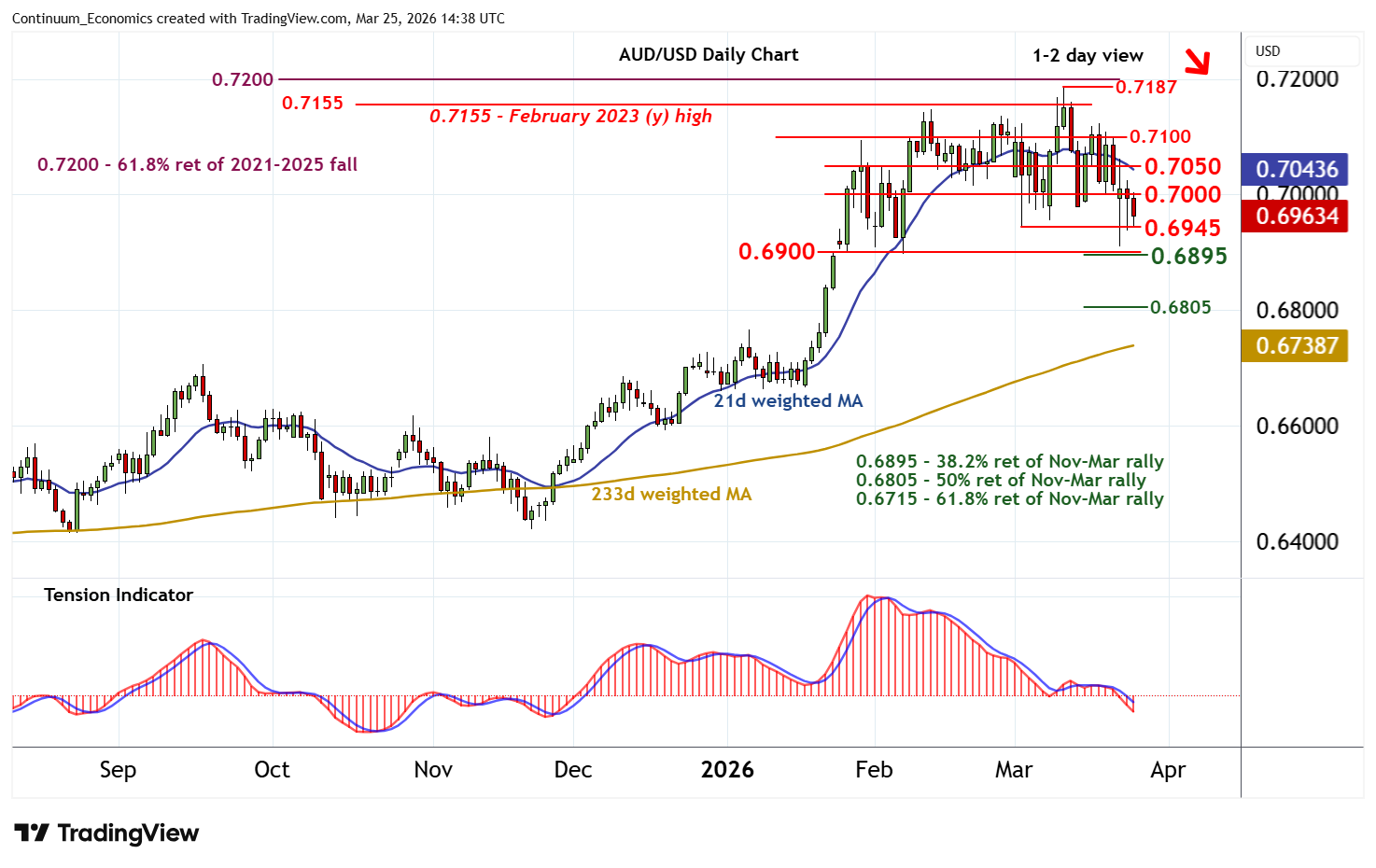The height and width of the screenshot is (868, 1376).
Task: Click the red downward trend arrow
Action: point(1196,62)
